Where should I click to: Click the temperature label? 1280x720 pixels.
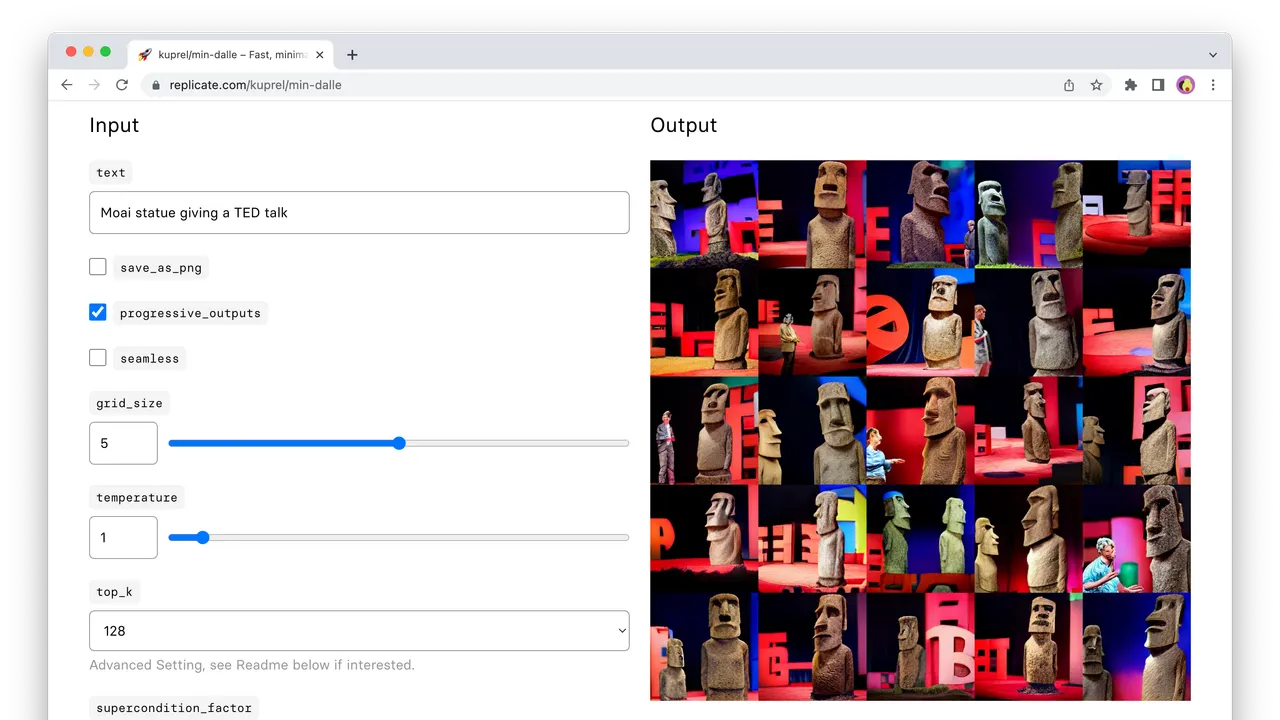137,498
